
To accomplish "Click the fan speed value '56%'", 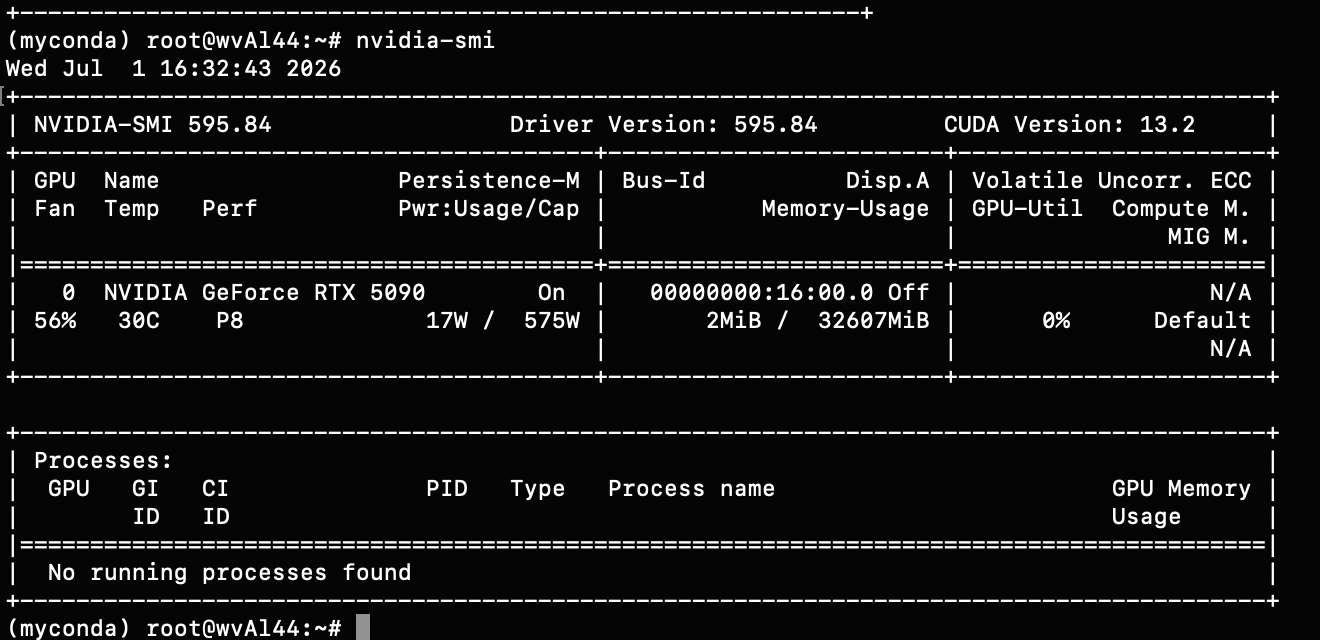I will click(55, 321).
